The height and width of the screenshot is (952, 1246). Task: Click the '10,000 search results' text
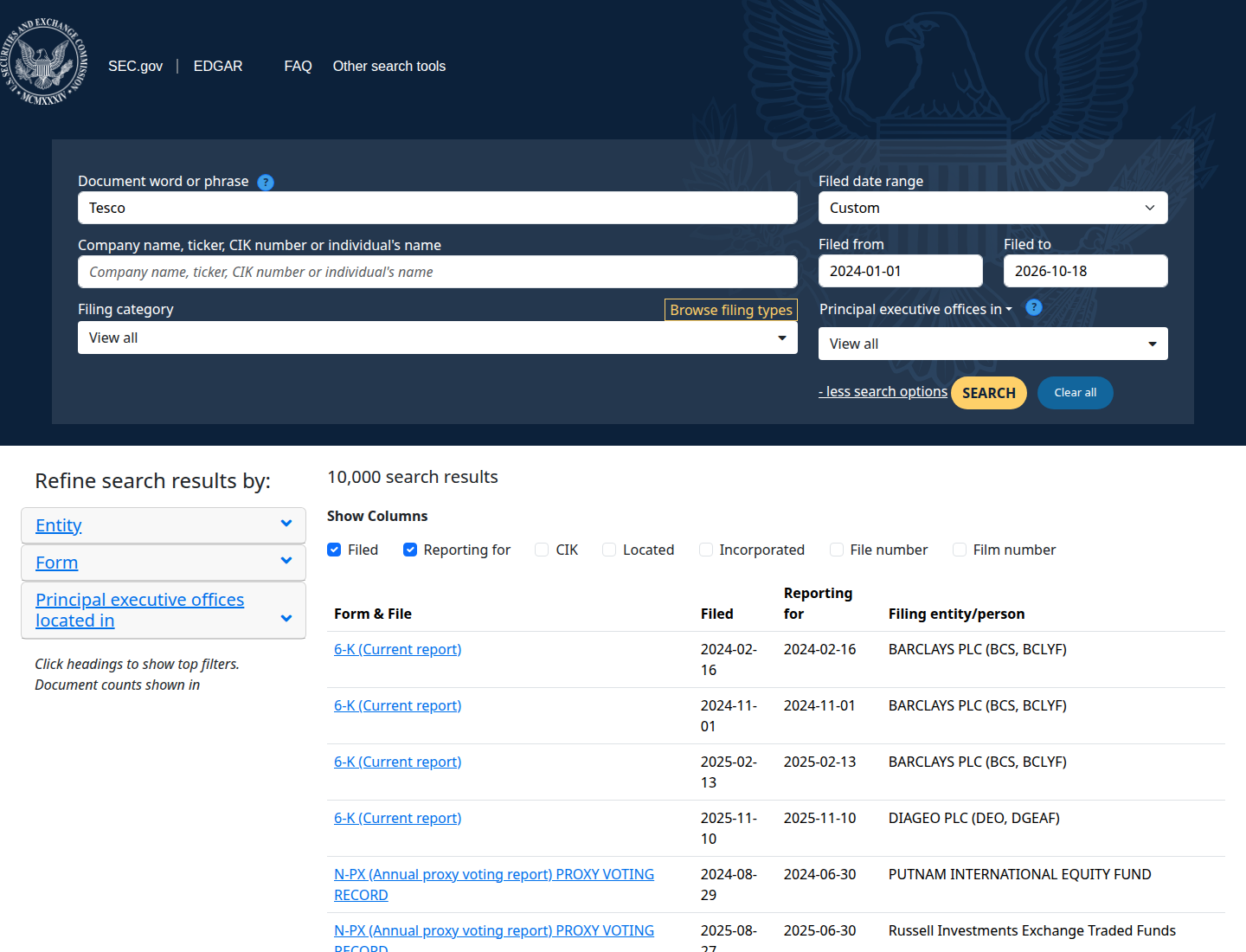413,477
